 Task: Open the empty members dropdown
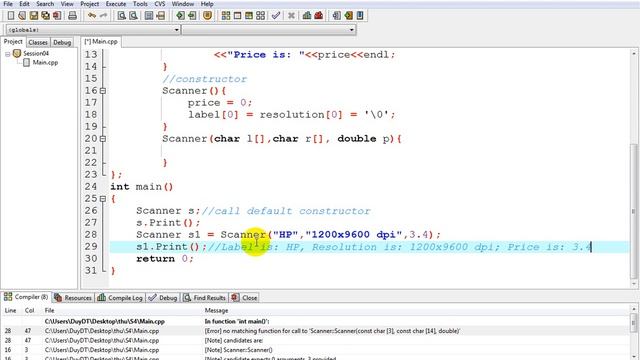pos(351,30)
